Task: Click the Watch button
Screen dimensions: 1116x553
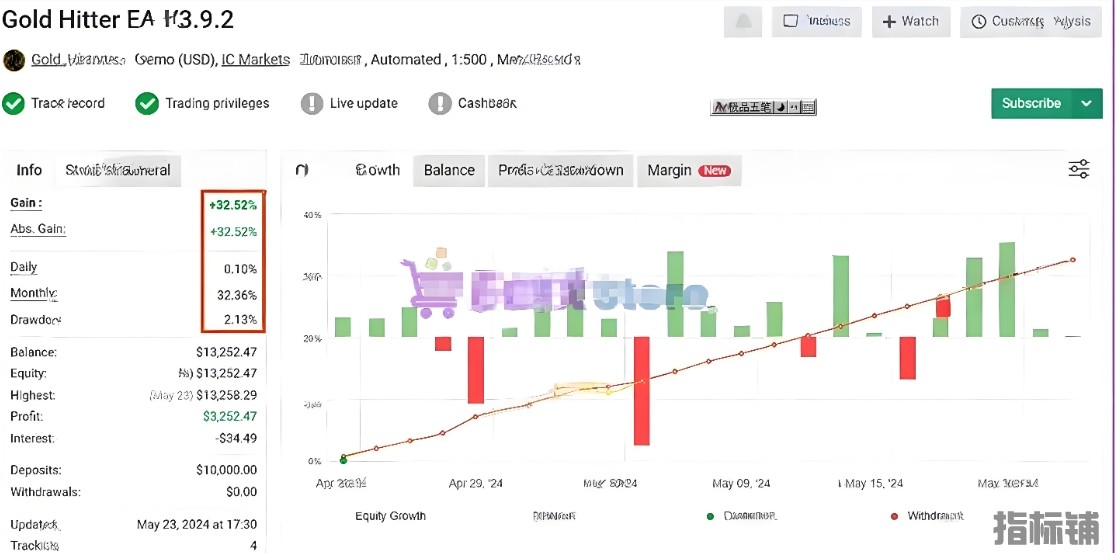Action: point(911,21)
